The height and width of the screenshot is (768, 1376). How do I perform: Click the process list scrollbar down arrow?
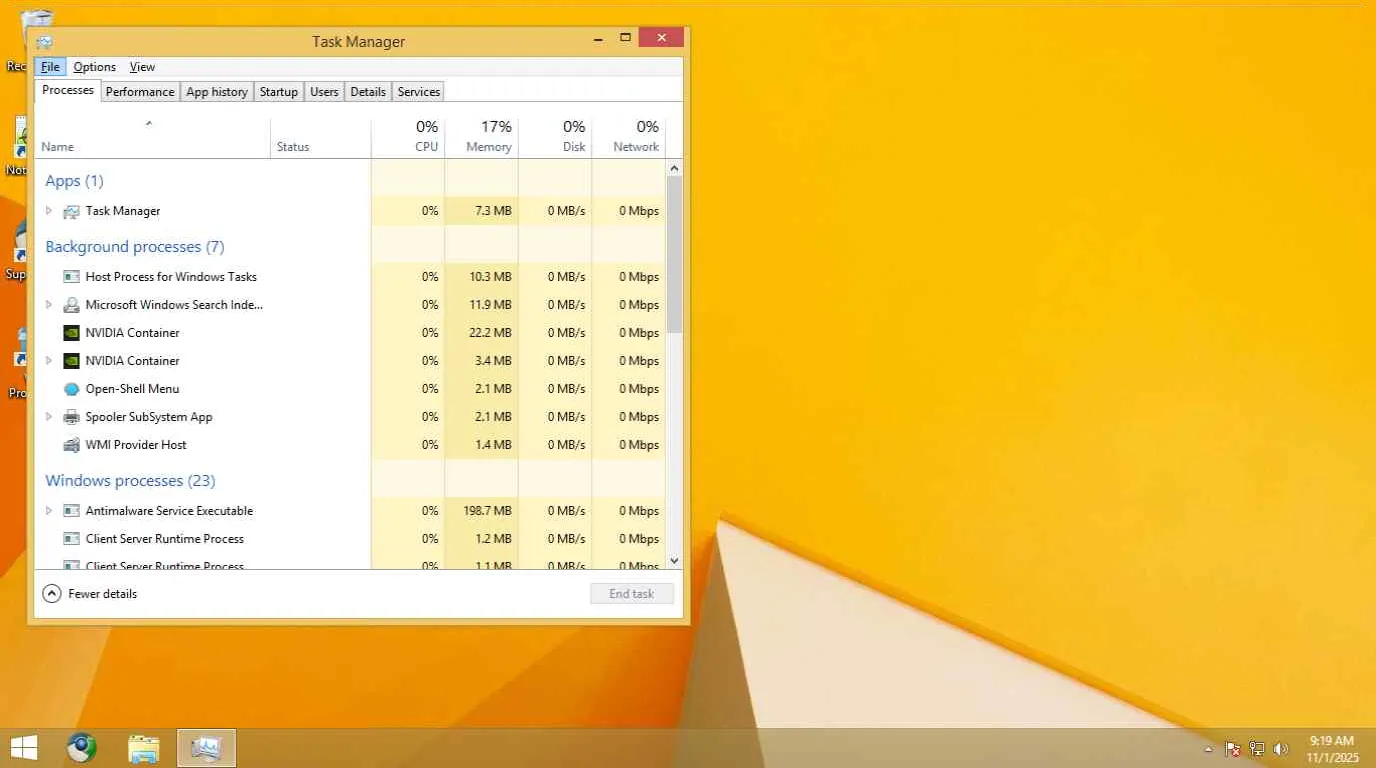pyautogui.click(x=674, y=561)
